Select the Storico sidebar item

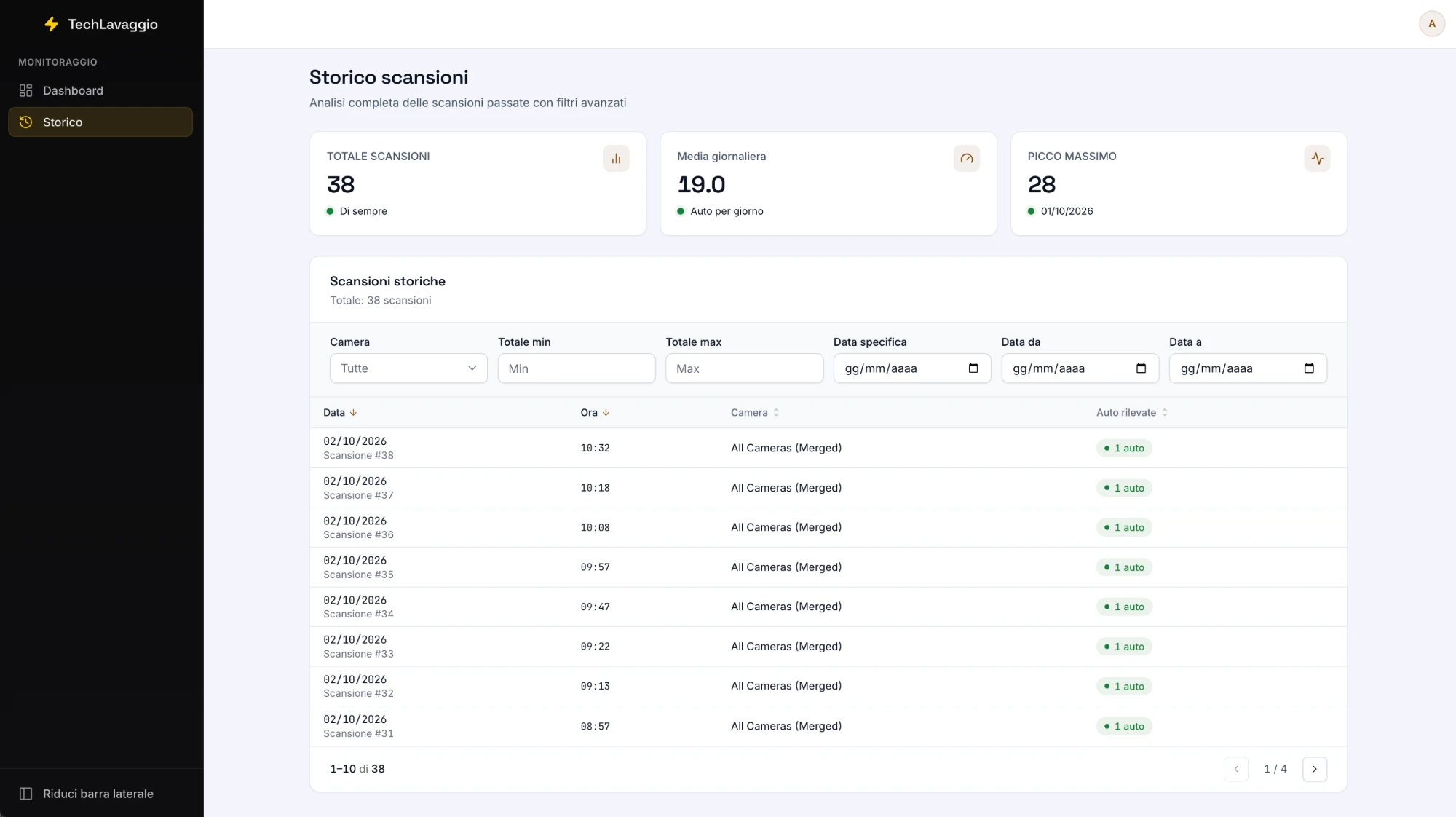(x=100, y=122)
